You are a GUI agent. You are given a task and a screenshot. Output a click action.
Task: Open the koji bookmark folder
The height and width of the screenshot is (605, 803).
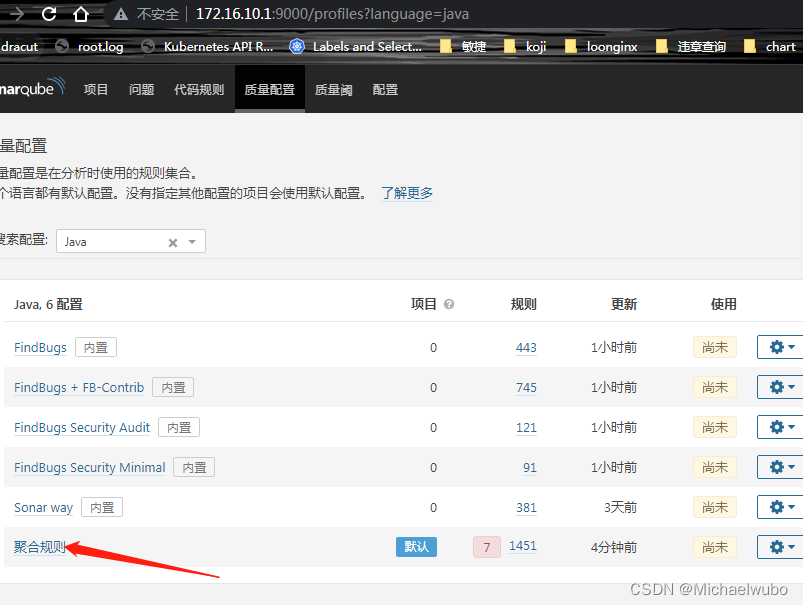[525, 47]
